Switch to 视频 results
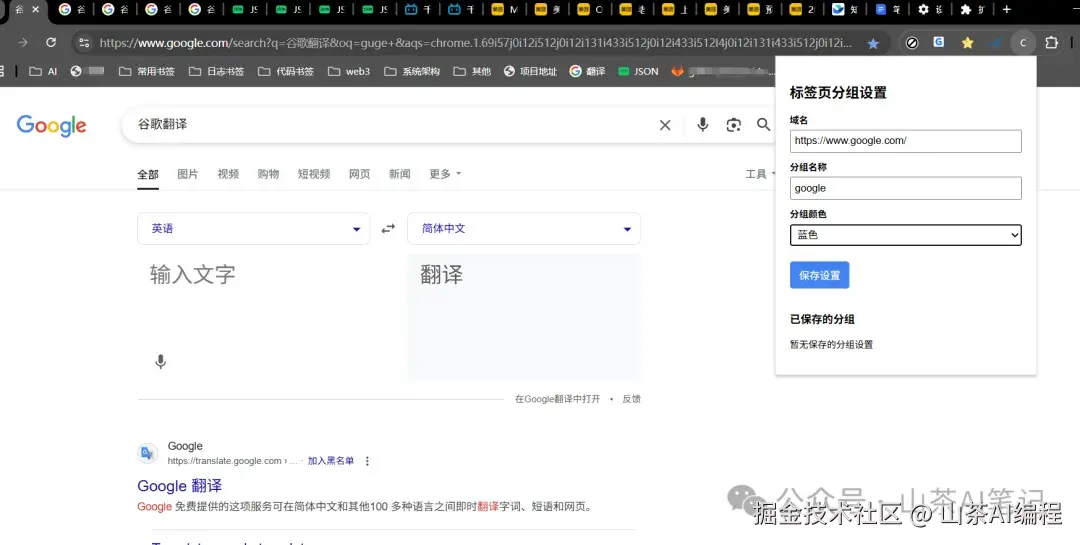The width and height of the screenshot is (1080, 545). click(x=228, y=174)
